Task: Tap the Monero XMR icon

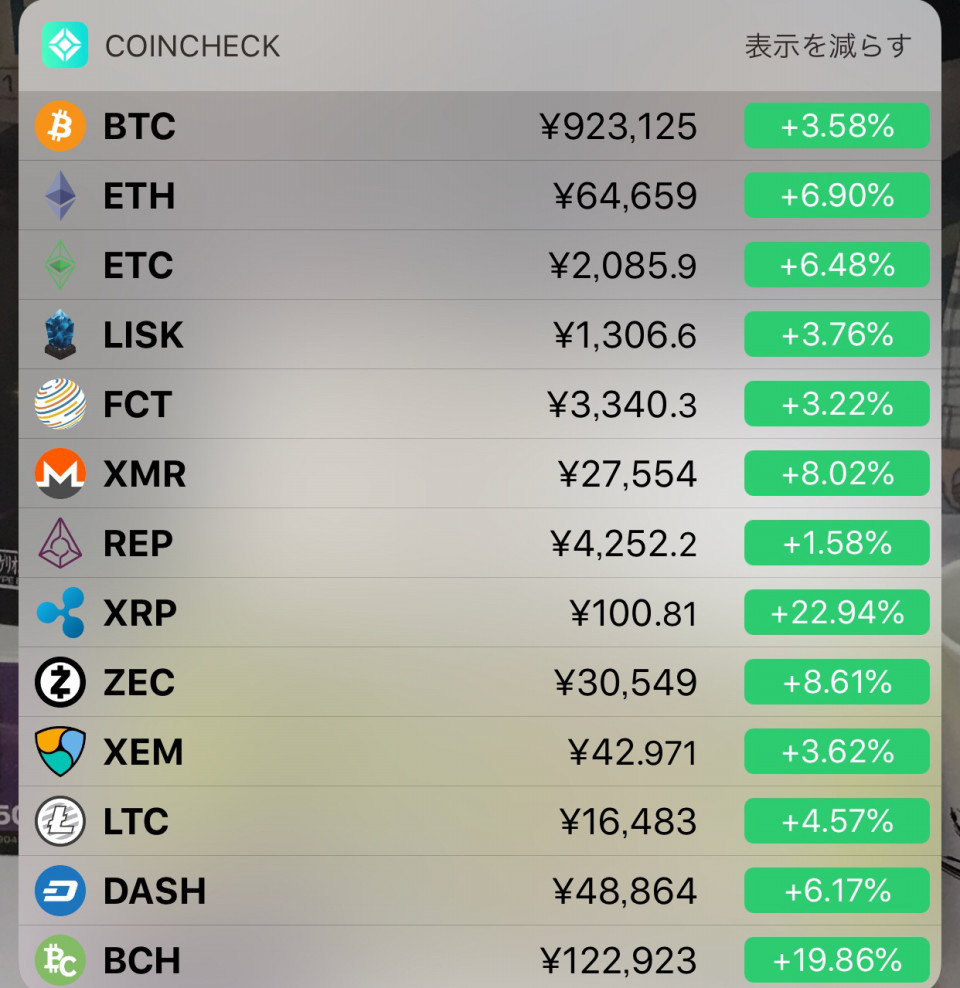Action: pyautogui.click(x=60, y=473)
